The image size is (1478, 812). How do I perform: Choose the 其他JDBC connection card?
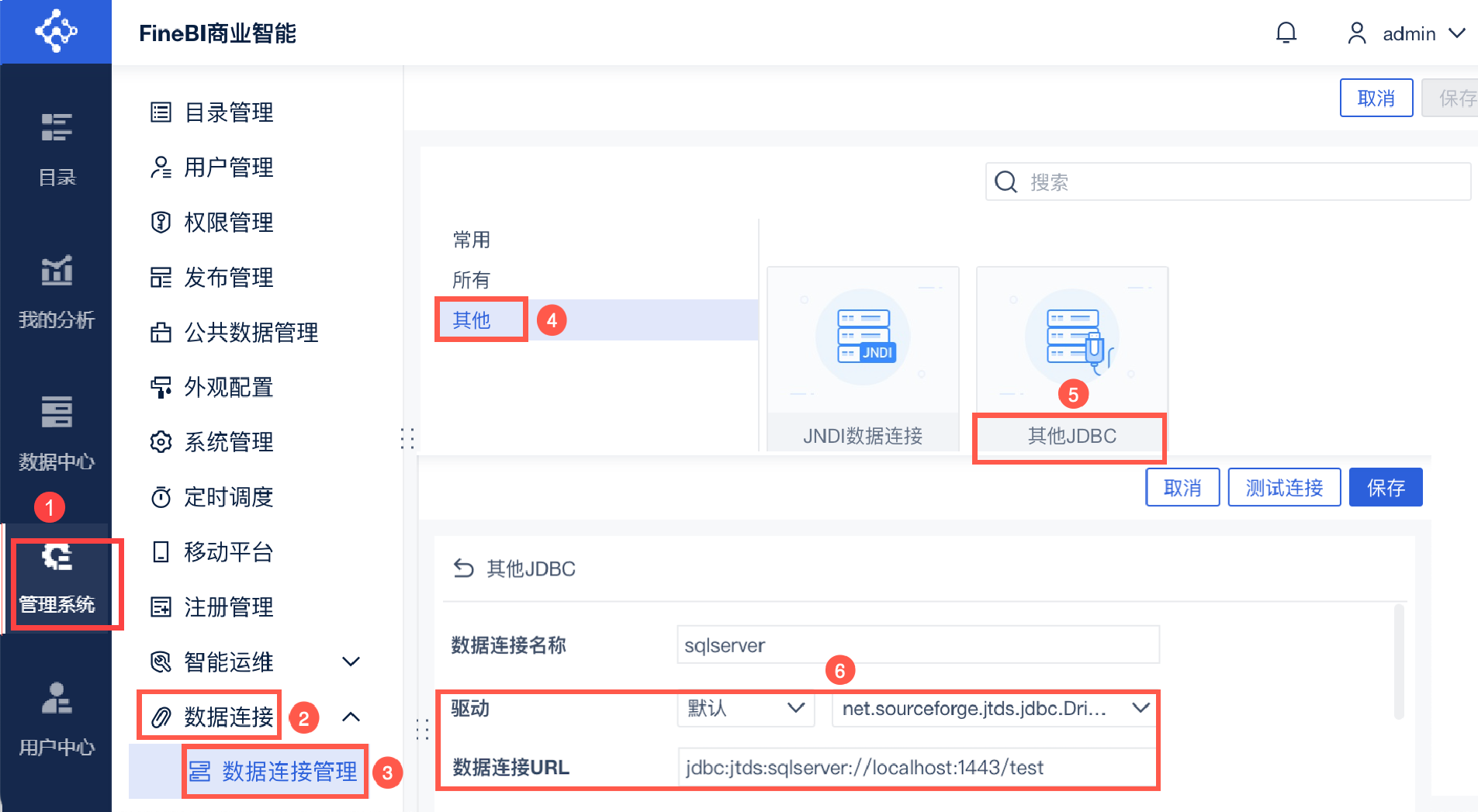point(1072,359)
